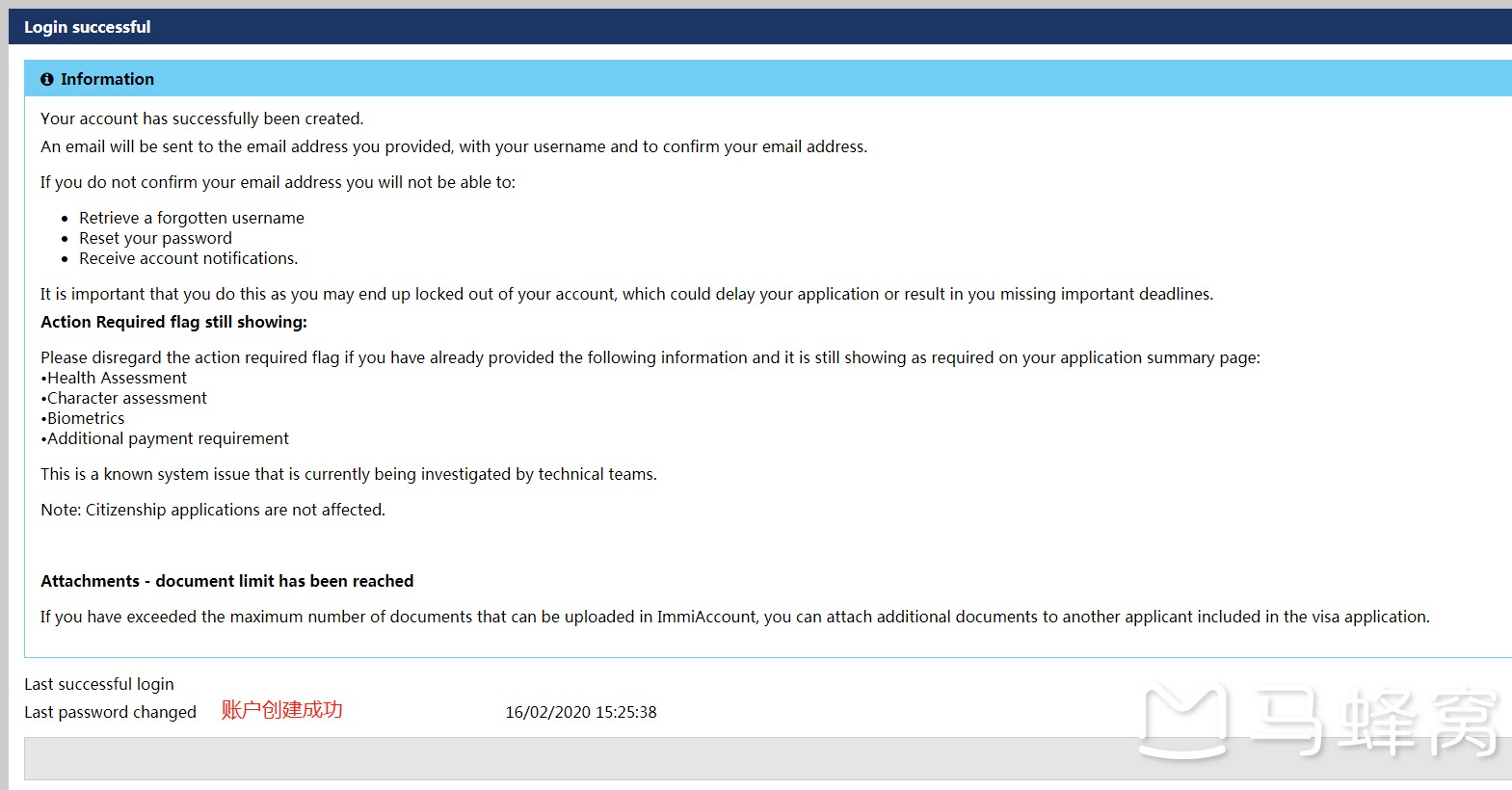1512x790 pixels.
Task: Click the 'It is important that you do this' sentence
Action: pyautogui.click(x=626, y=294)
